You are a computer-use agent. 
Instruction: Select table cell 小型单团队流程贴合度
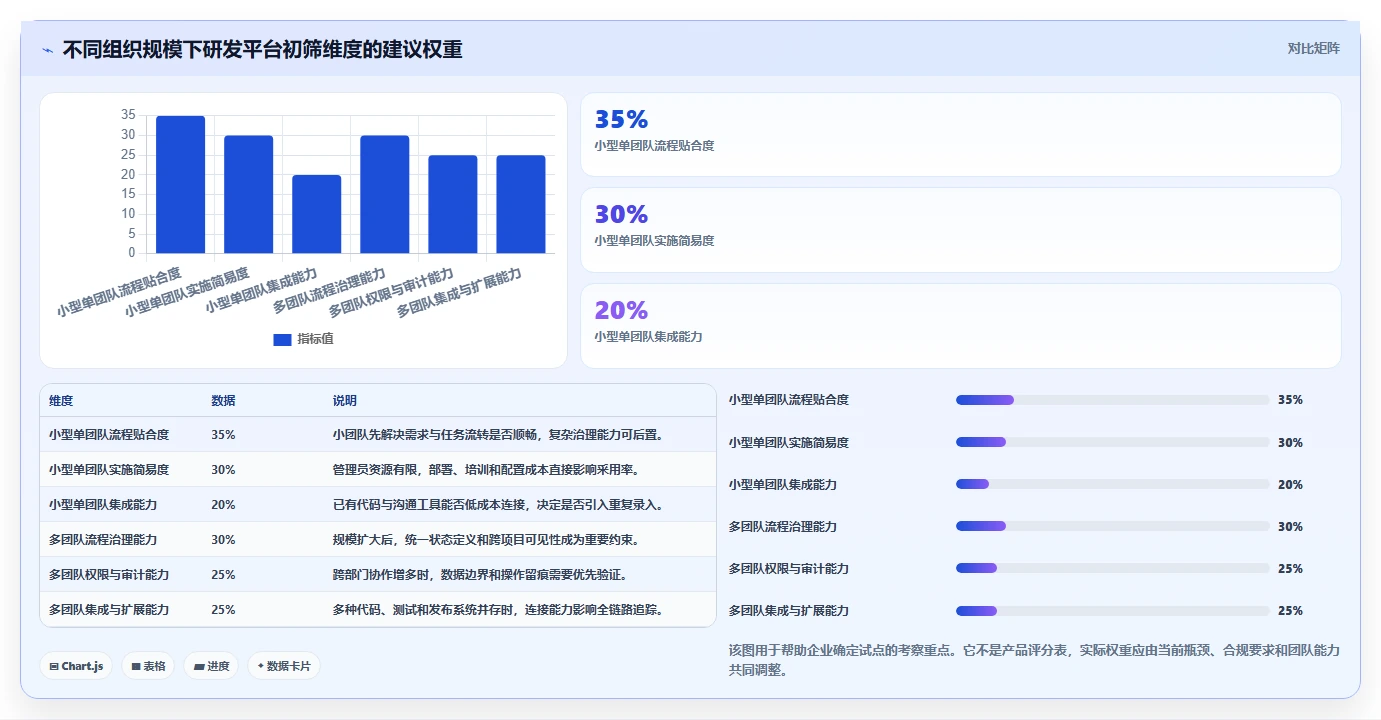[109, 435]
